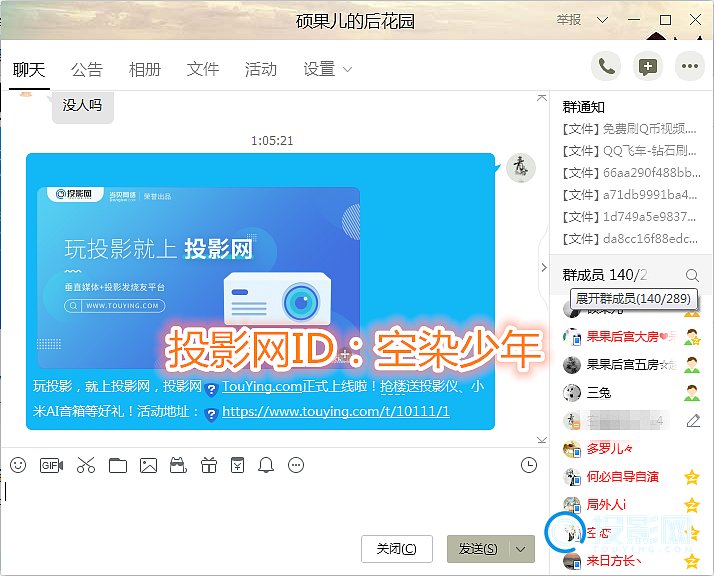Minimize the group chat window
Screen dimensions: 714x576
(x=633, y=20)
